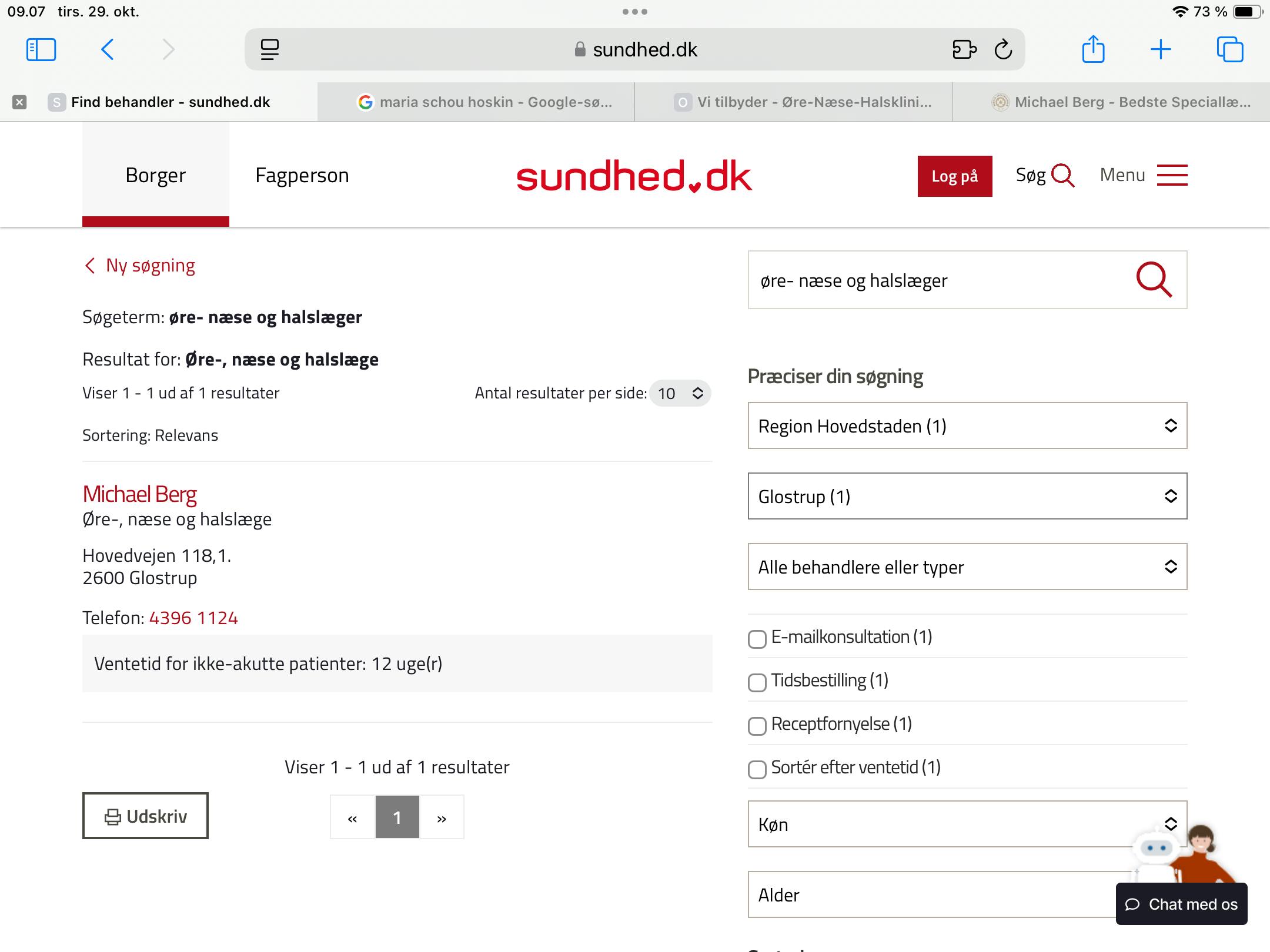The height and width of the screenshot is (952, 1270).
Task: Open the Michael Berg result link
Action: click(140, 494)
